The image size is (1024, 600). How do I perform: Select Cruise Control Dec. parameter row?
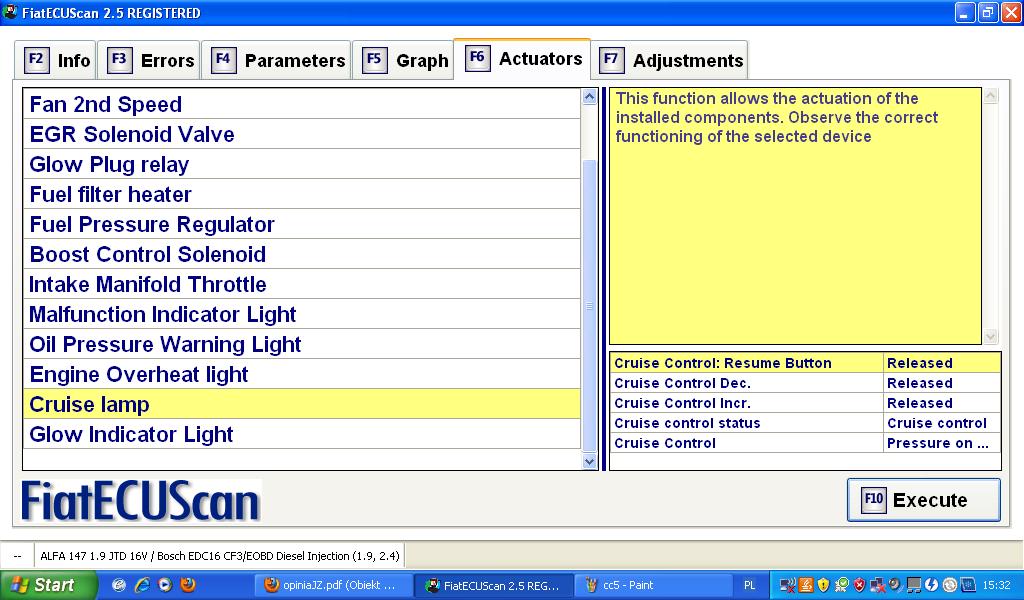pos(805,383)
